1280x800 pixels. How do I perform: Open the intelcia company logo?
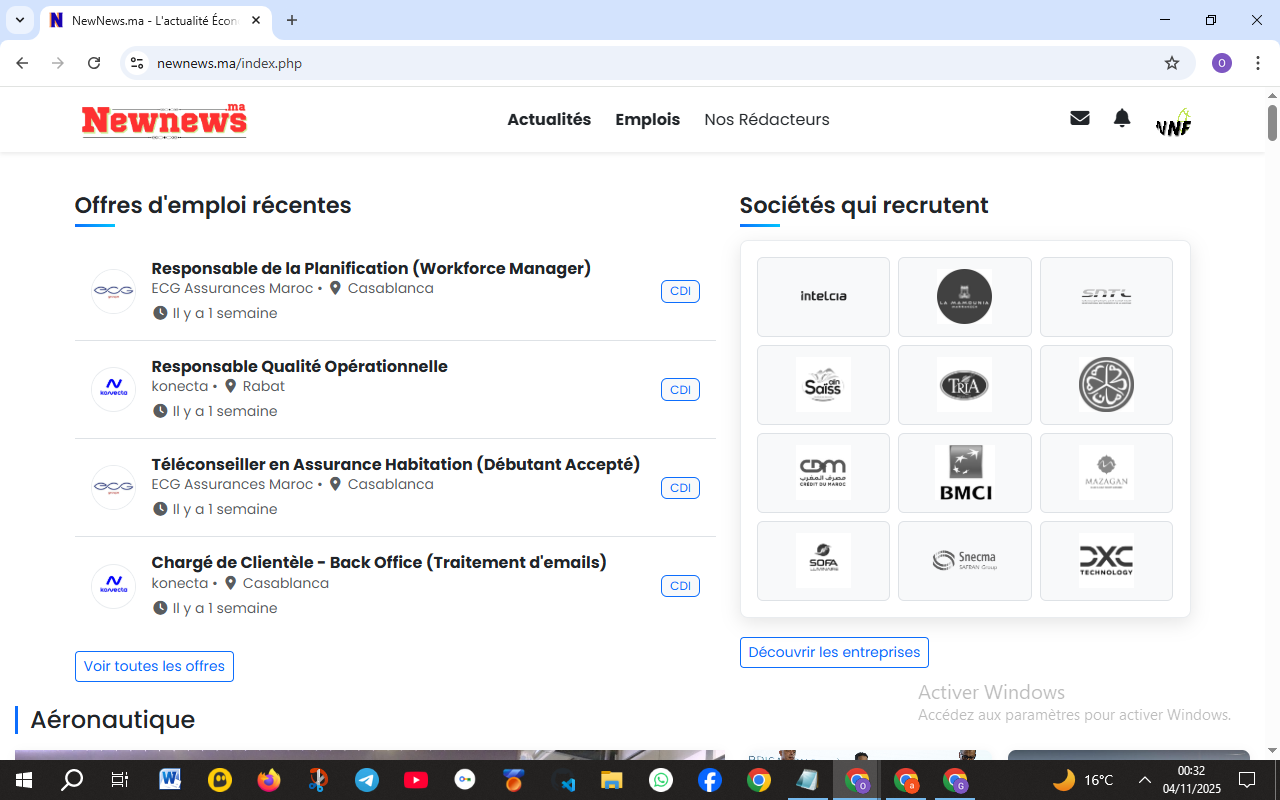[x=823, y=297]
